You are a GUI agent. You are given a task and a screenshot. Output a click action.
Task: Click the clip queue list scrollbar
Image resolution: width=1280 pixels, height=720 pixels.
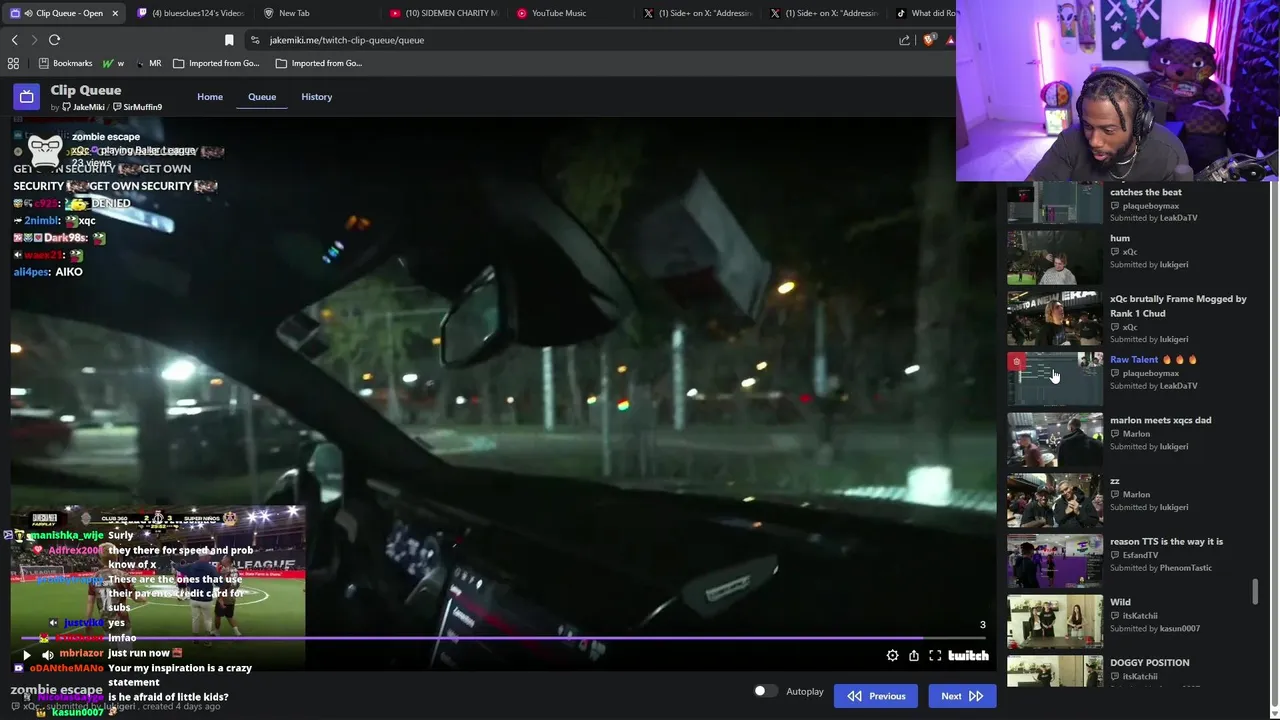[x=1255, y=591]
